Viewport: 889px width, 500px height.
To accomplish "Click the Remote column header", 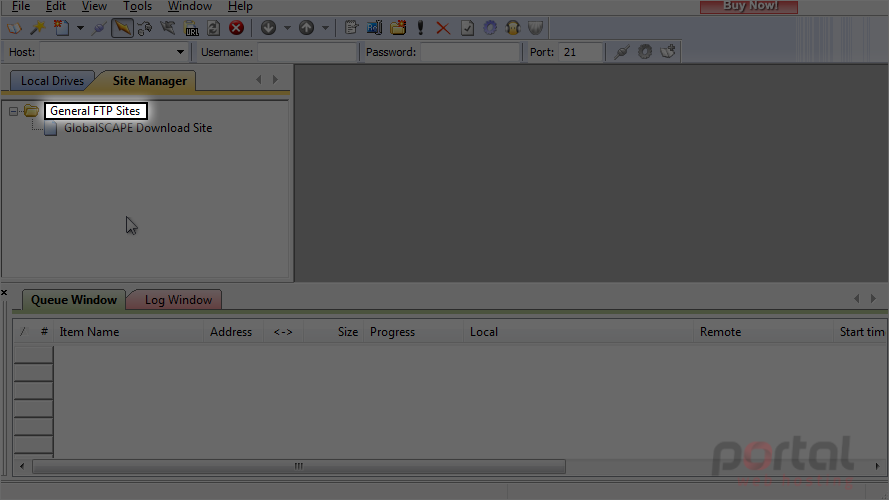I will point(763,332).
